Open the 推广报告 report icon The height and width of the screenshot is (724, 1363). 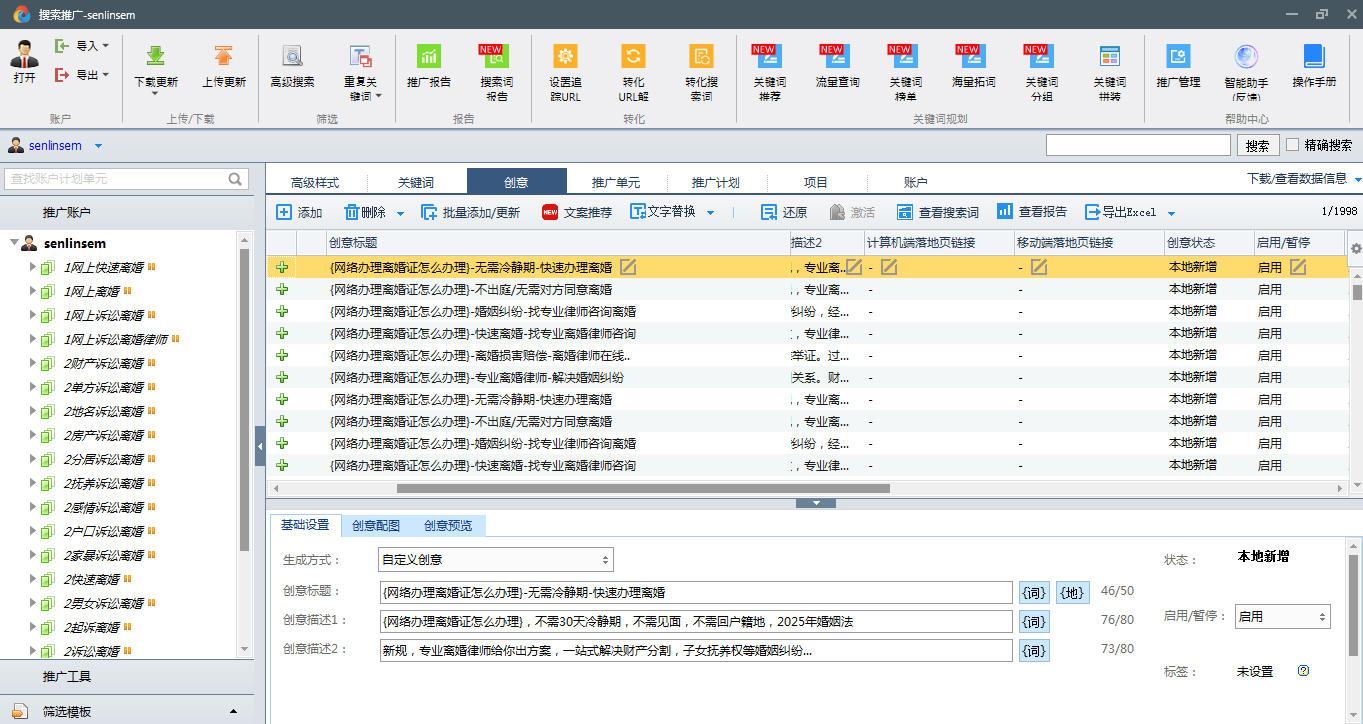[428, 57]
